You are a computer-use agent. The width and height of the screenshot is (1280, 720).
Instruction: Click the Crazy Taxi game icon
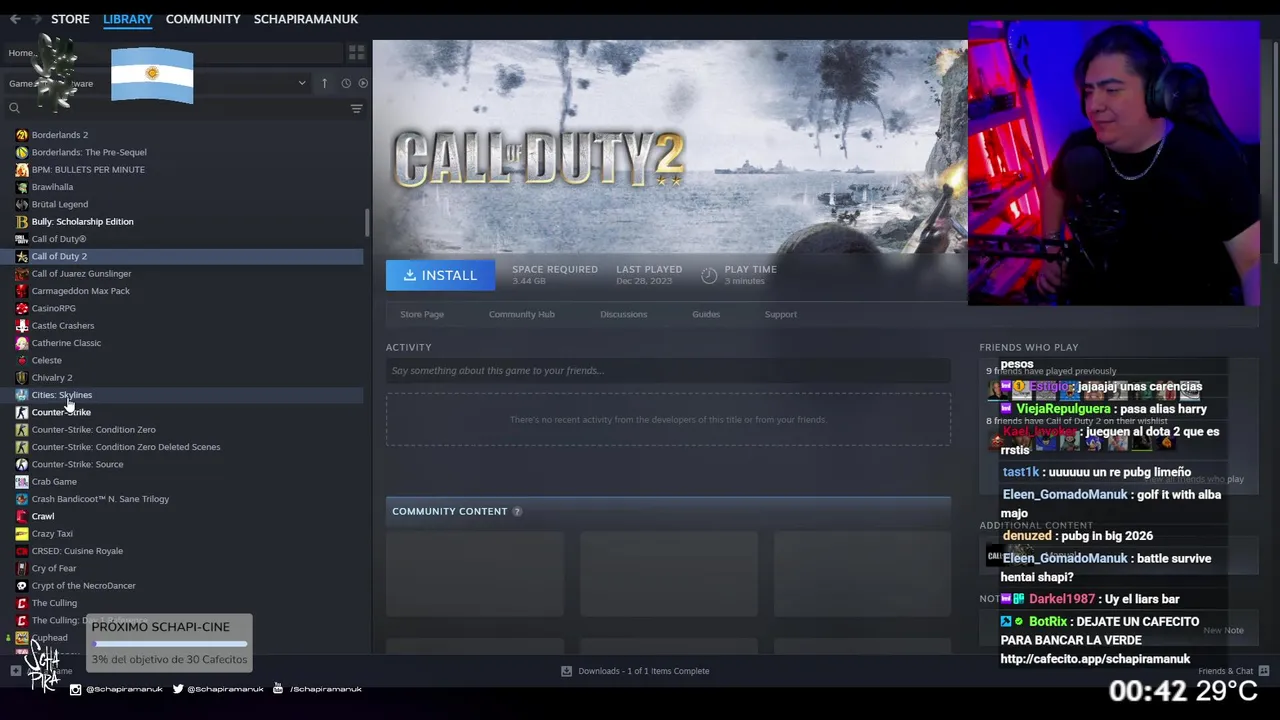(22, 534)
